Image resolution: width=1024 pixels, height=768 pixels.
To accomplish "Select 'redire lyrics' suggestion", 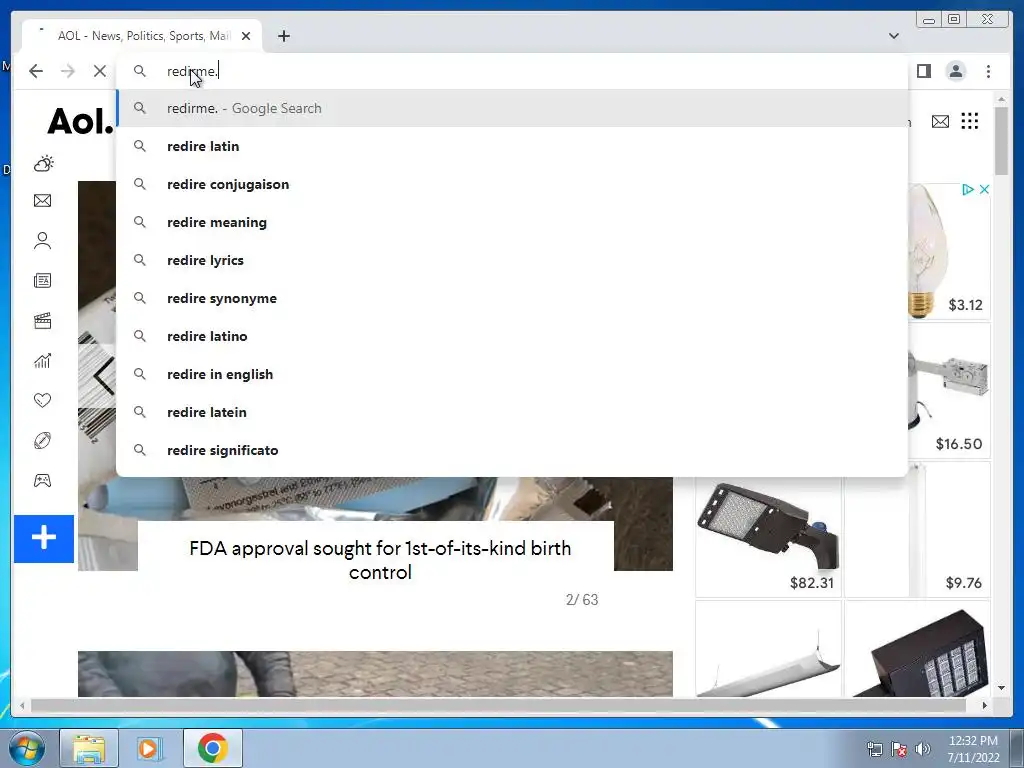I will point(512,260).
